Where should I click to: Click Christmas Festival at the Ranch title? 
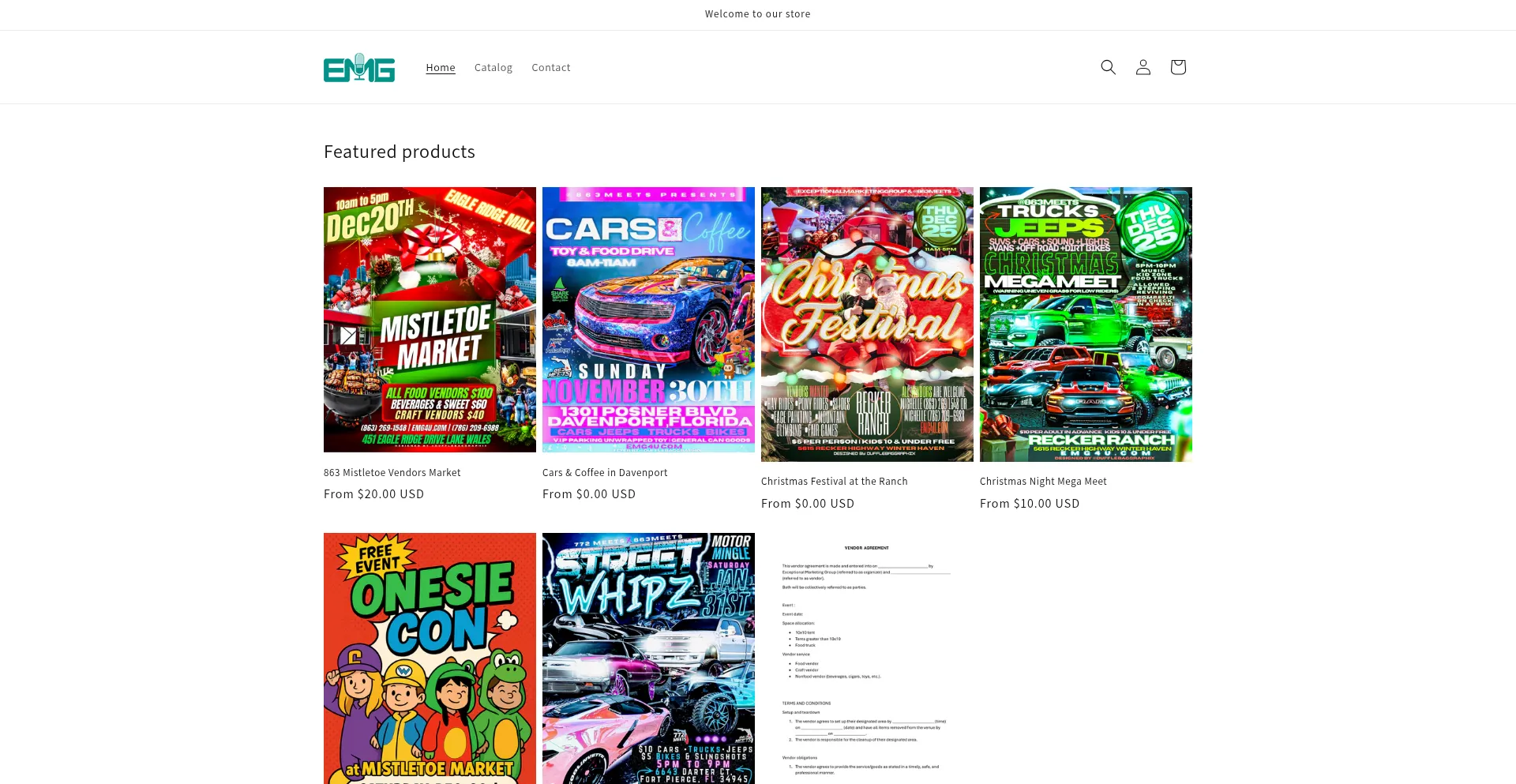(x=834, y=482)
